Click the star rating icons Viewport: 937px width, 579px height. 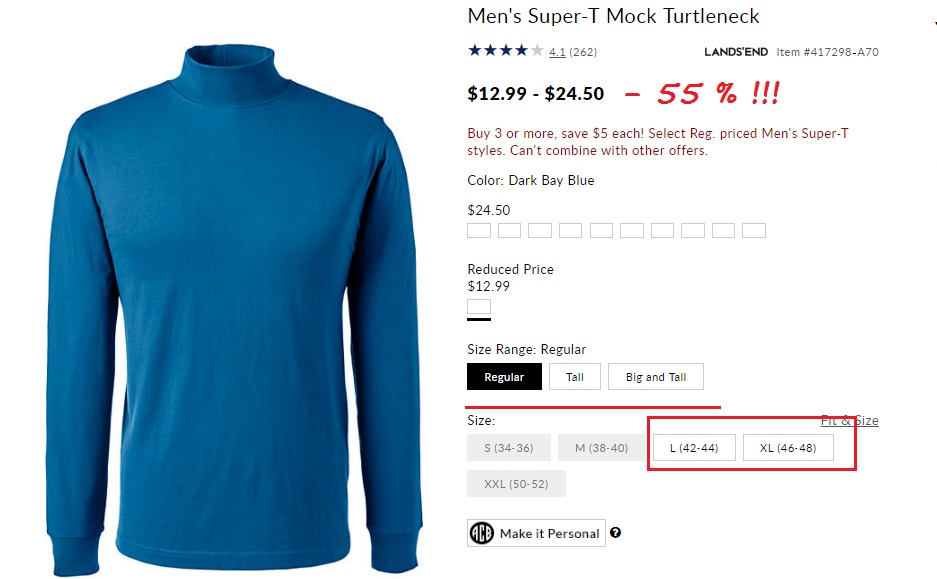coord(505,51)
